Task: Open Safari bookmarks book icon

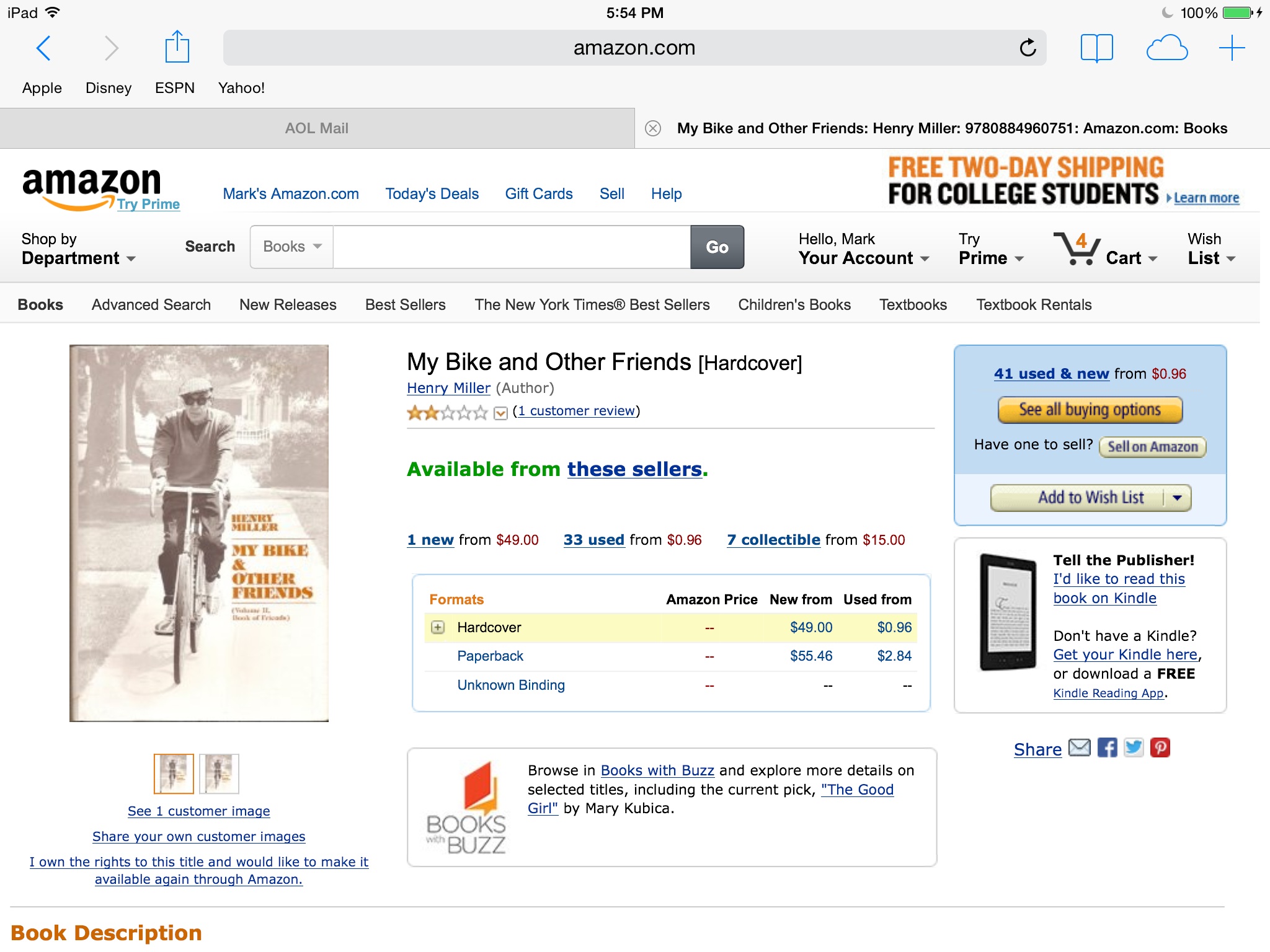Action: [1096, 48]
